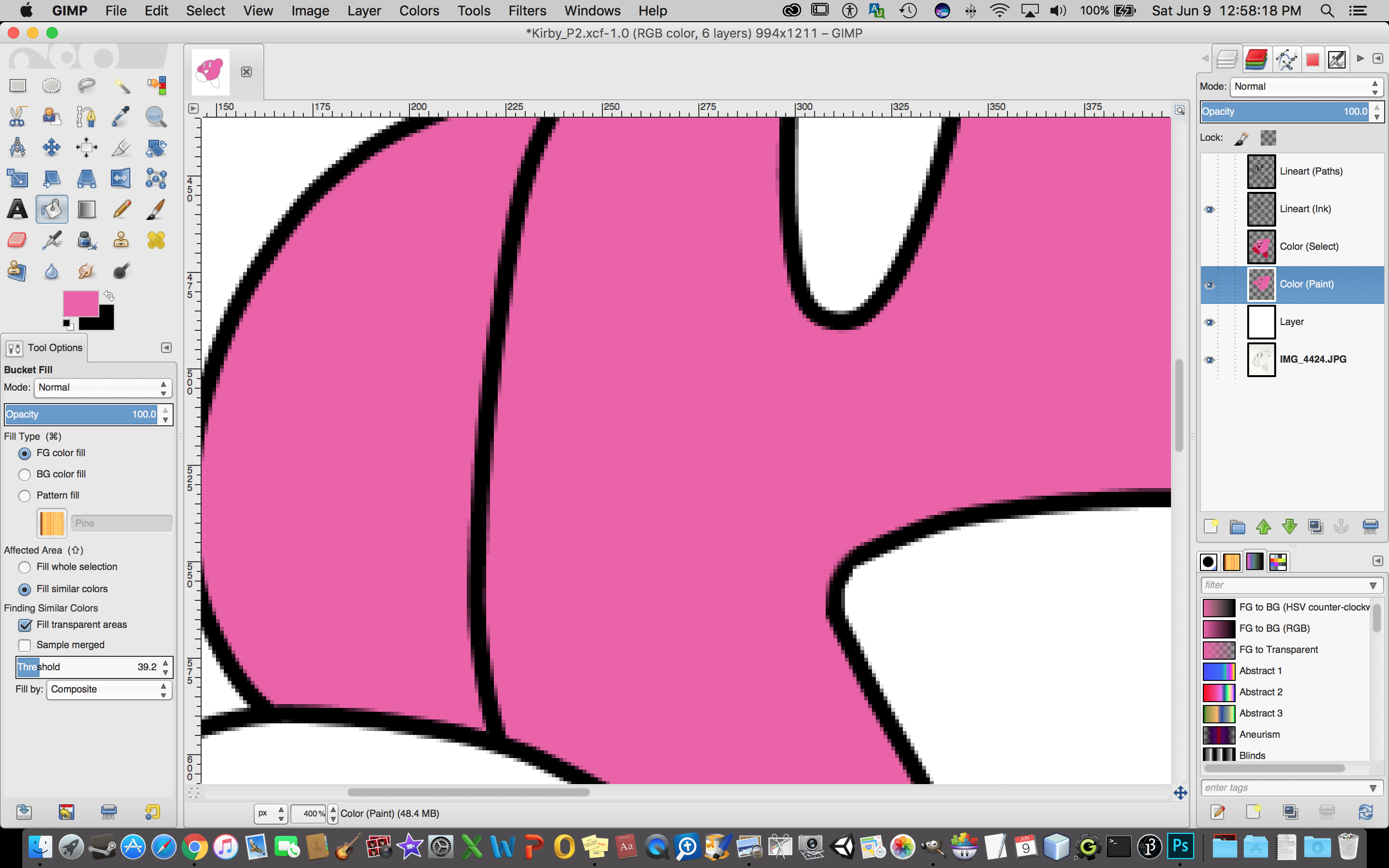The image size is (1389, 868).
Task: Select the Heal tool
Action: pyautogui.click(x=156, y=240)
